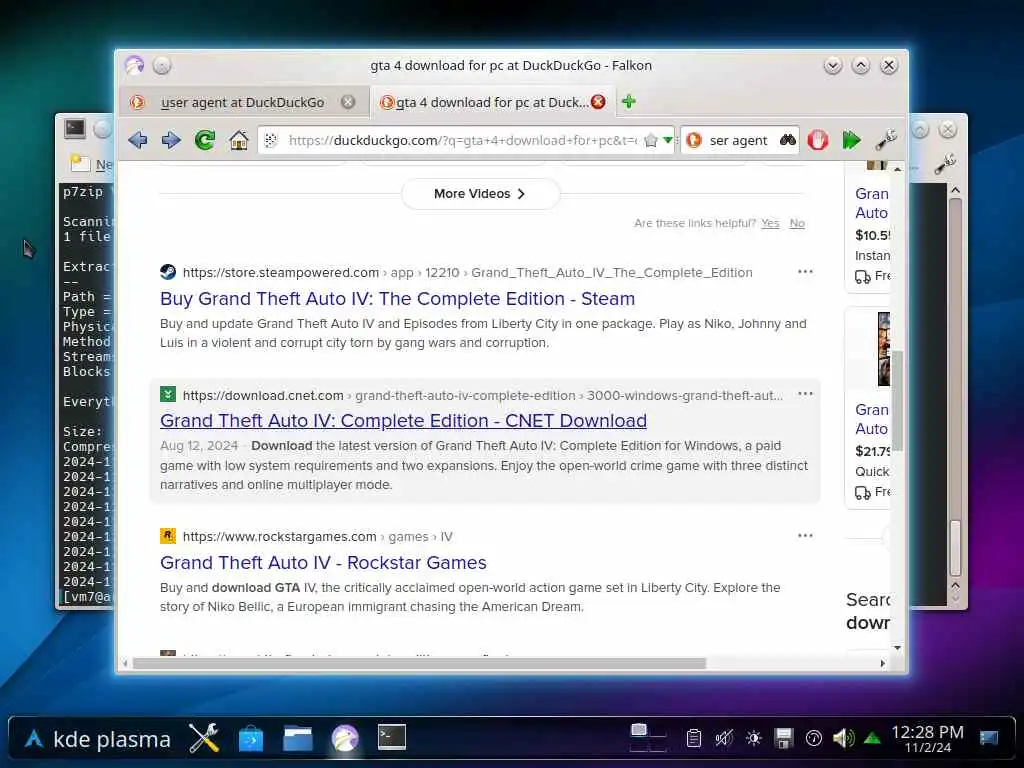Screen dimensions: 1024x768
Task: Switch desktops using the pager widget
Action: point(648,738)
